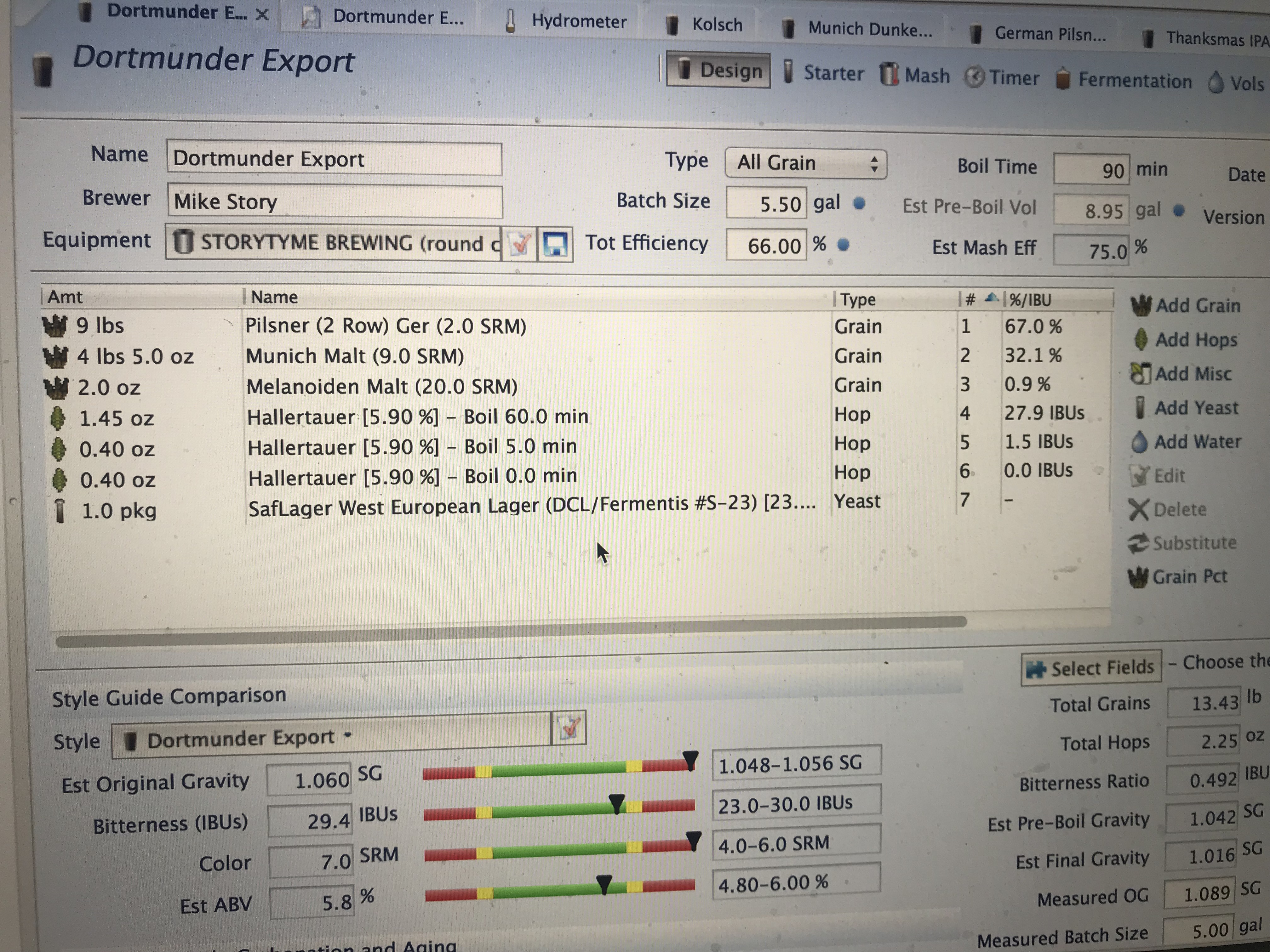Open the Timer tab
The image size is (1270, 952).
coord(1001,77)
